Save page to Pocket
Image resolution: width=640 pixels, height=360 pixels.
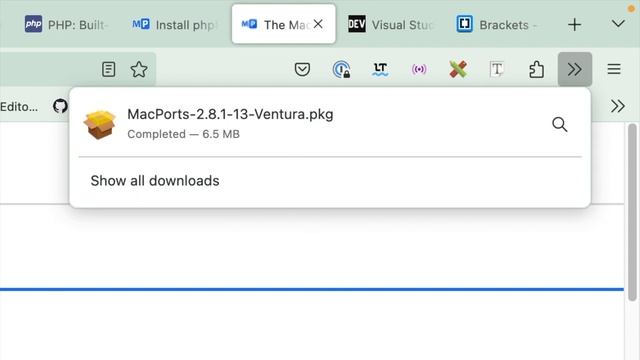[302, 69]
